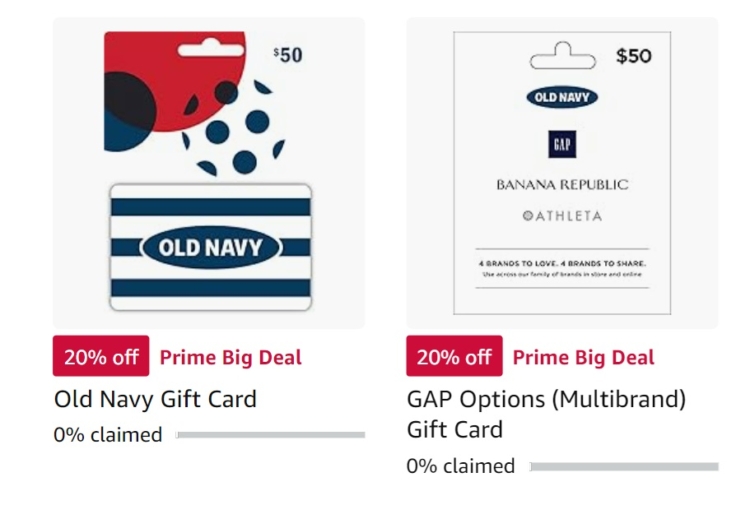The image size is (750, 505).
Task: Open the Old Navy Gift Card title
Action: pos(155,399)
